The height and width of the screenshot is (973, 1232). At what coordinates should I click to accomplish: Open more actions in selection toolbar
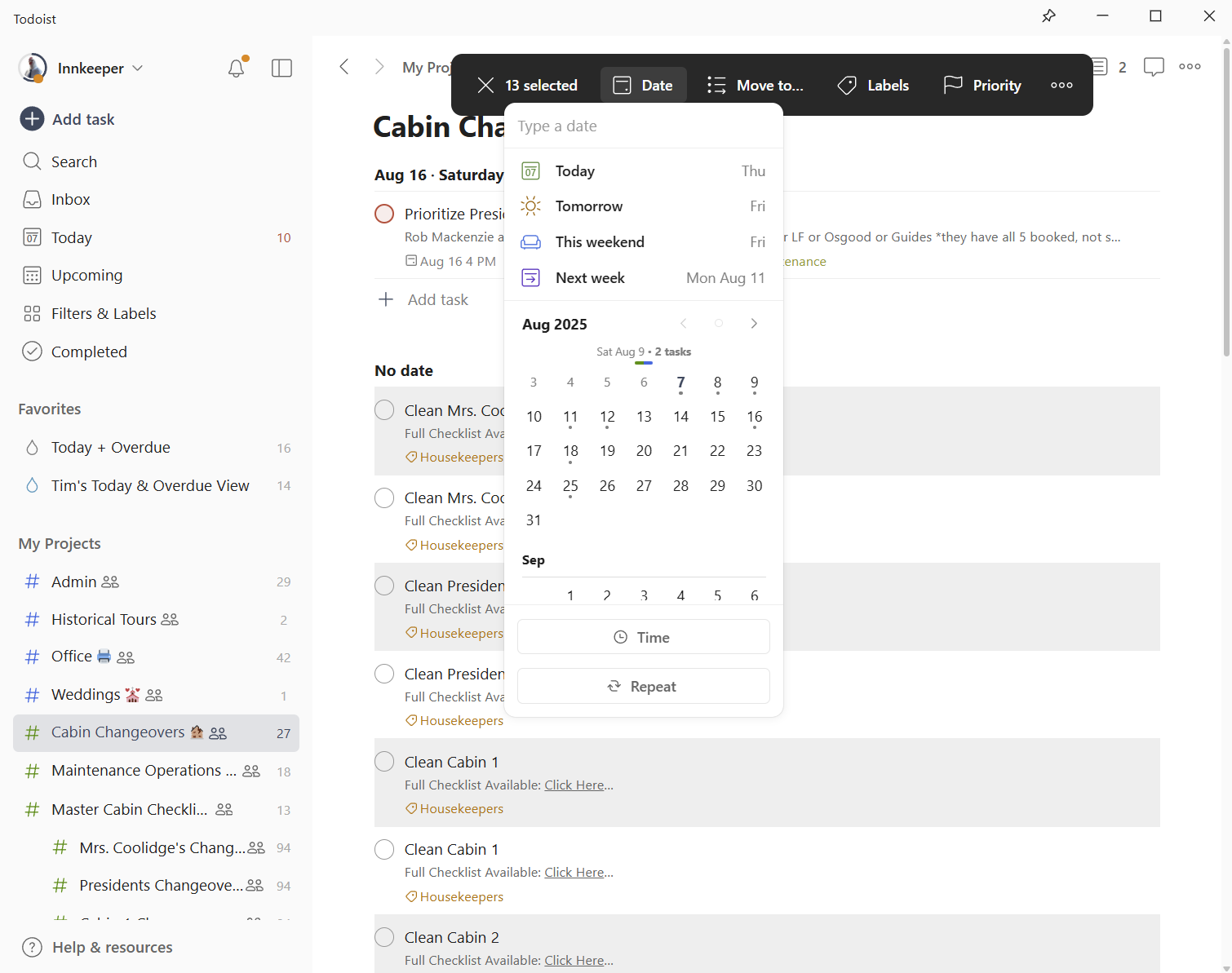(1061, 86)
